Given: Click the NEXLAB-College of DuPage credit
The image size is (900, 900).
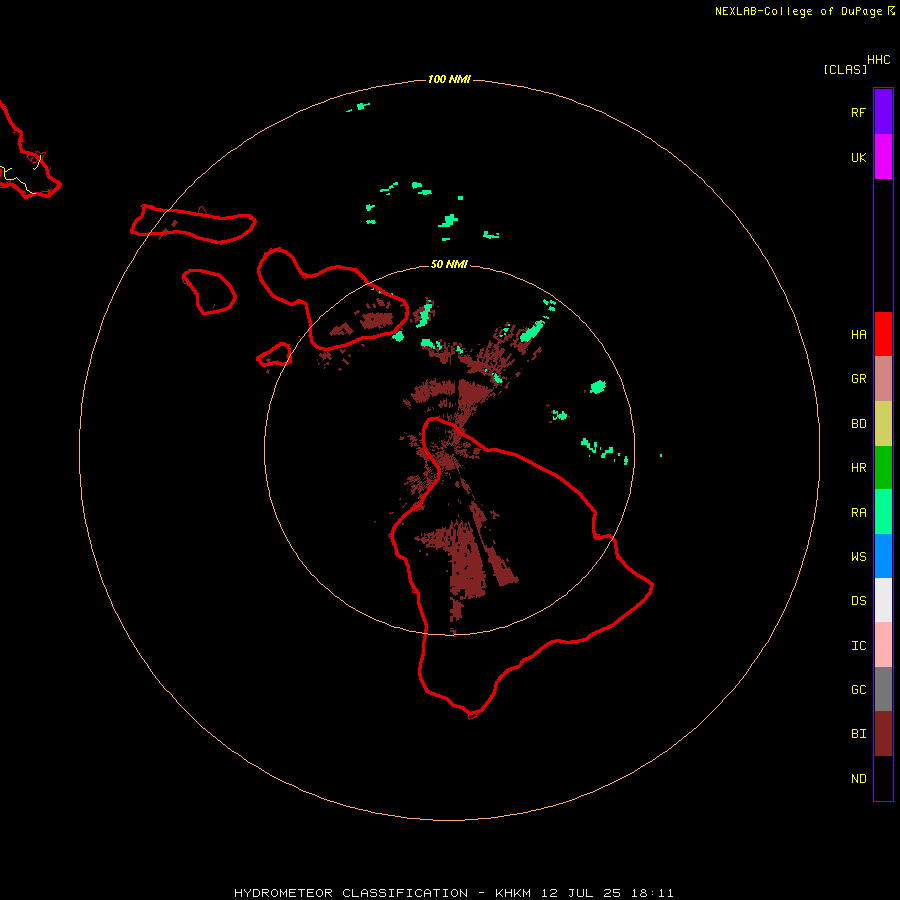Looking at the screenshot, I should coord(804,11).
